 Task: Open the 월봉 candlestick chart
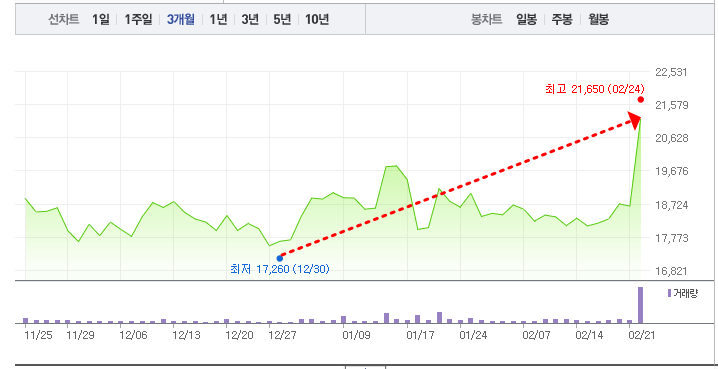pyautogui.click(x=598, y=20)
